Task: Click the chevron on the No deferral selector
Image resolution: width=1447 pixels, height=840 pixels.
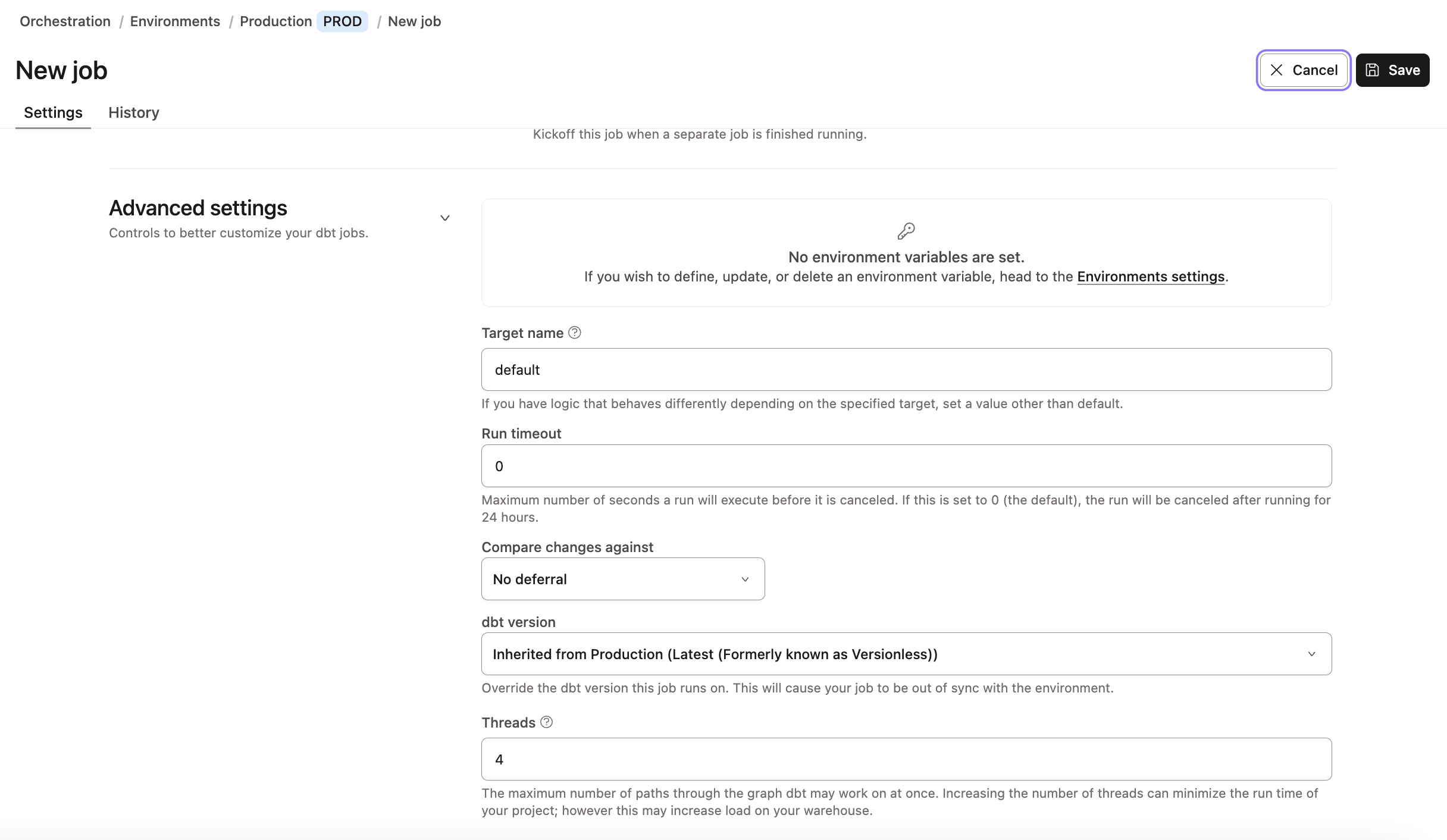Action: tap(746, 578)
